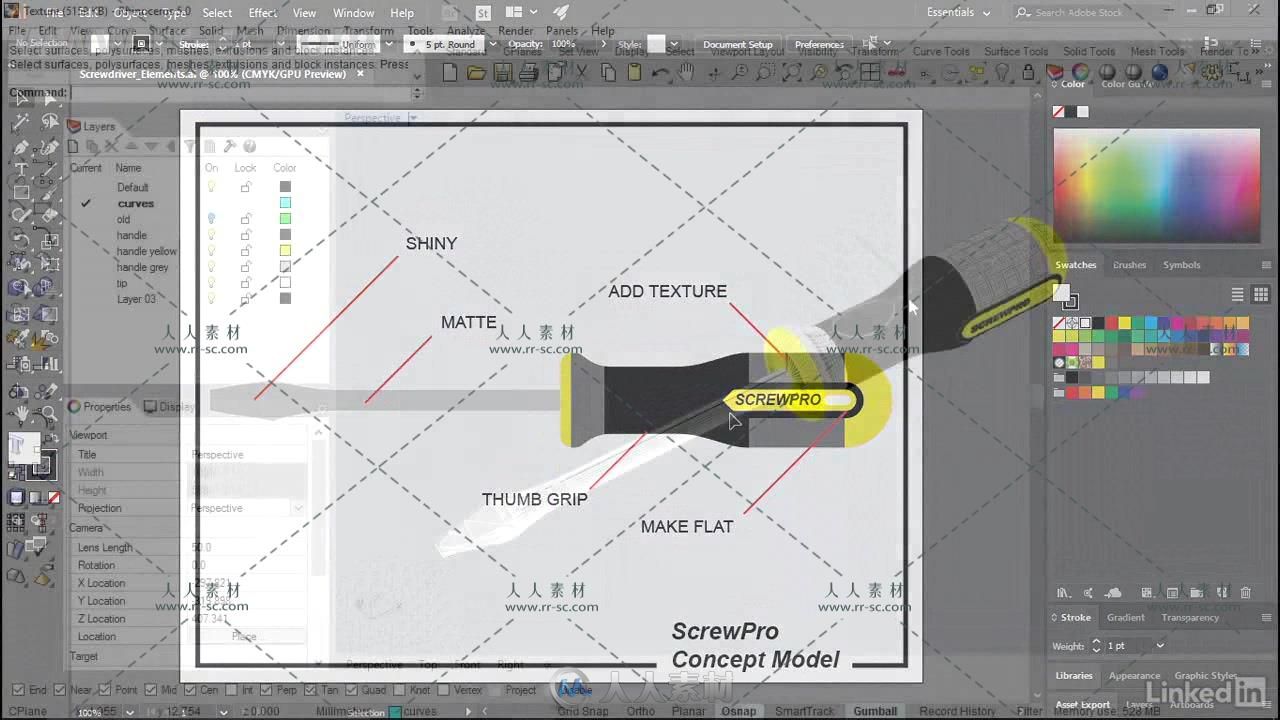Image resolution: width=1280 pixels, height=720 pixels.
Task: Switch to the Brushes tab
Action: [1129, 265]
